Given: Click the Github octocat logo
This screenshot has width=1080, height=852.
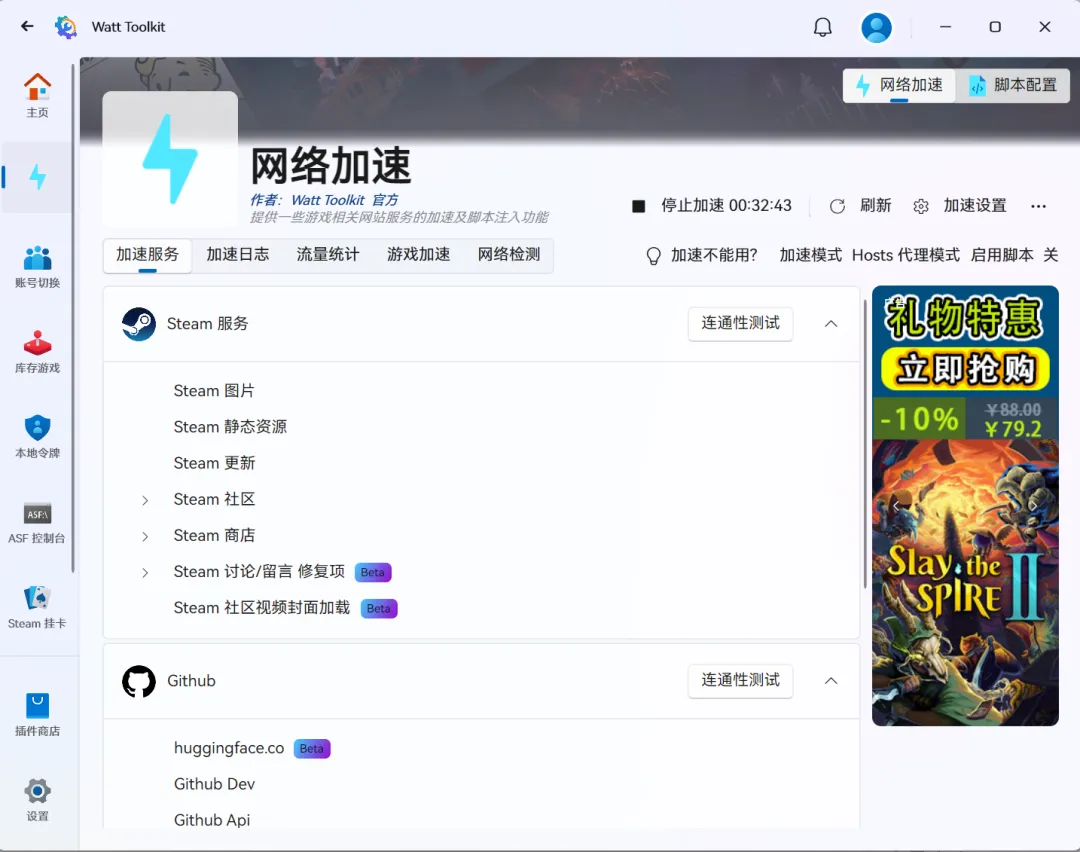Looking at the screenshot, I should coord(138,681).
